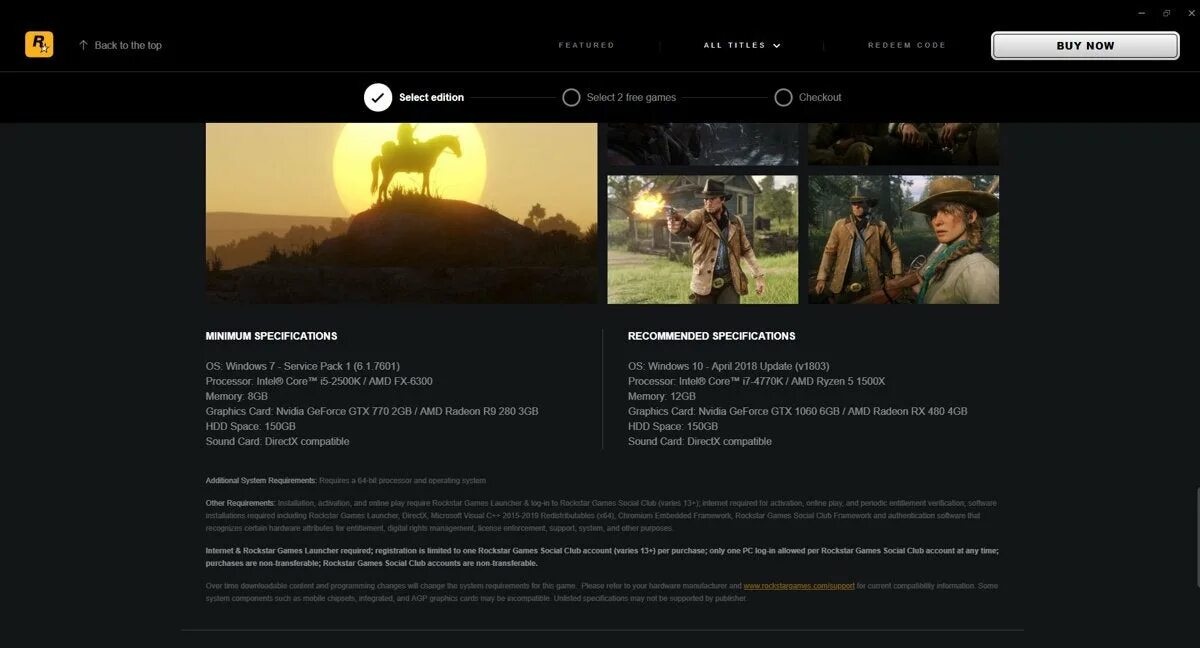Screen dimensions: 1200x648
Task: Click 'Processor: Intel Core i7-4770K' line
Action: (x=756, y=381)
